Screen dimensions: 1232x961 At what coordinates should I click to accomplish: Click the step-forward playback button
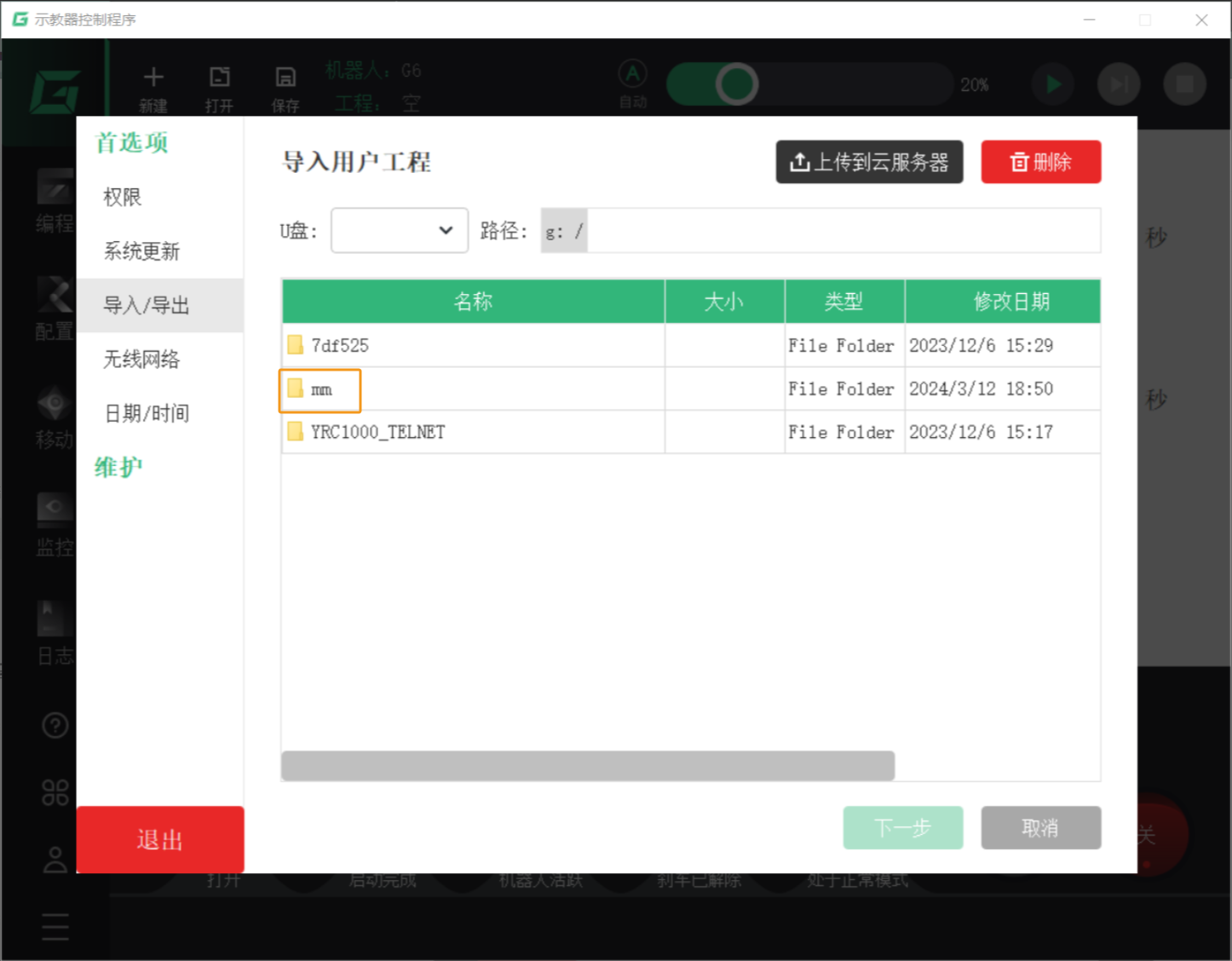point(1119,84)
